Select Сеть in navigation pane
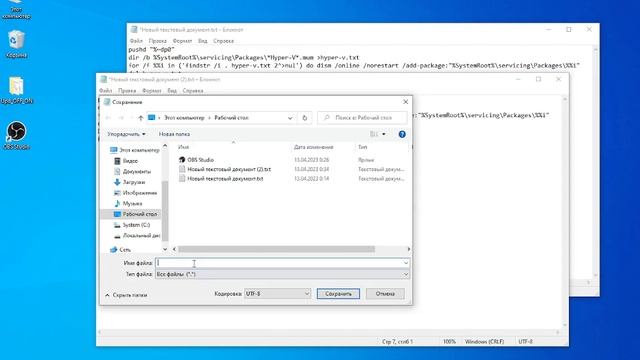The image size is (640, 360). (x=124, y=249)
